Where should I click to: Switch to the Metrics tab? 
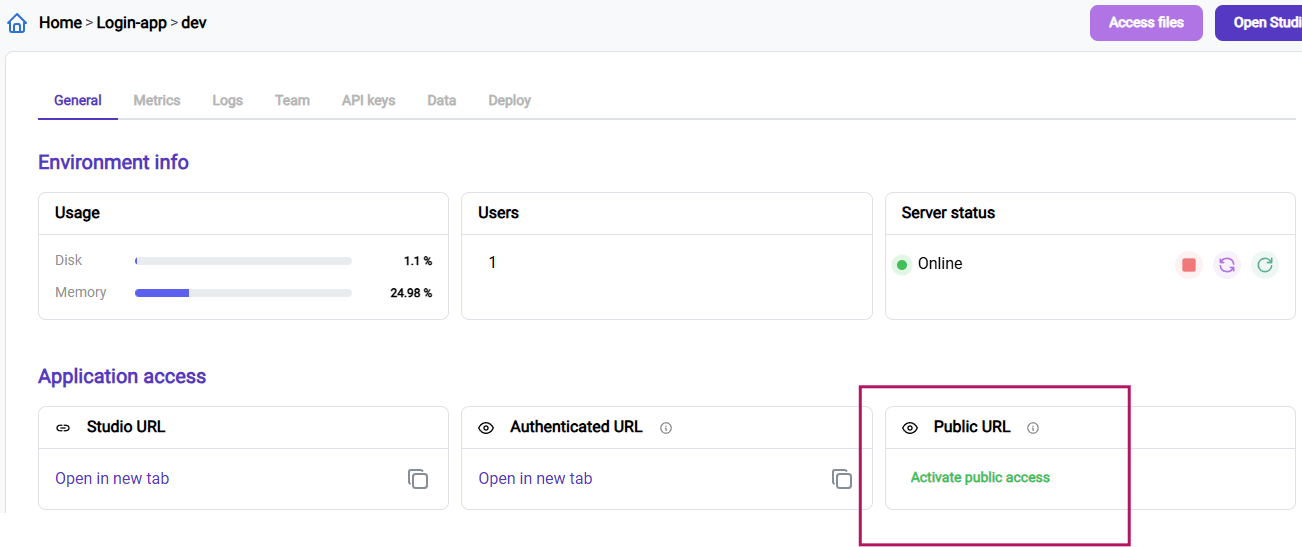coord(157,100)
